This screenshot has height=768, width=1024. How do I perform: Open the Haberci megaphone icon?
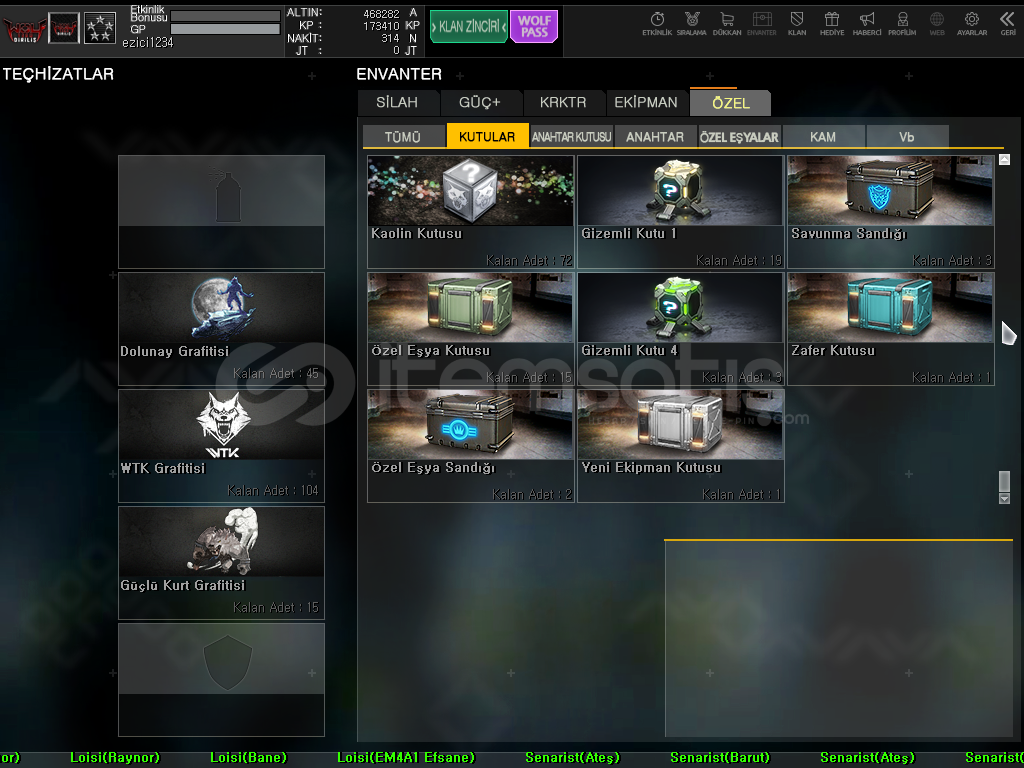[x=867, y=22]
